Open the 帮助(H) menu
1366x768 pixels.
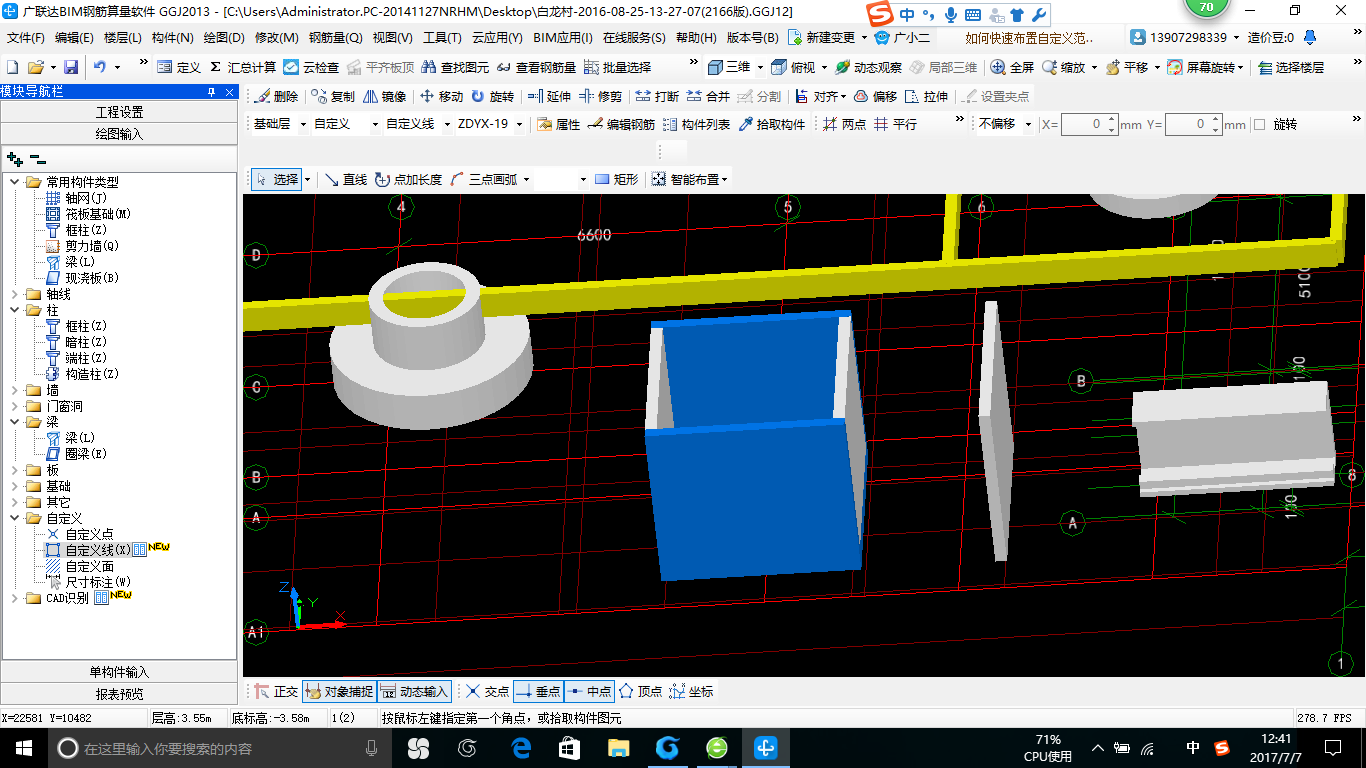pos(697,38)
